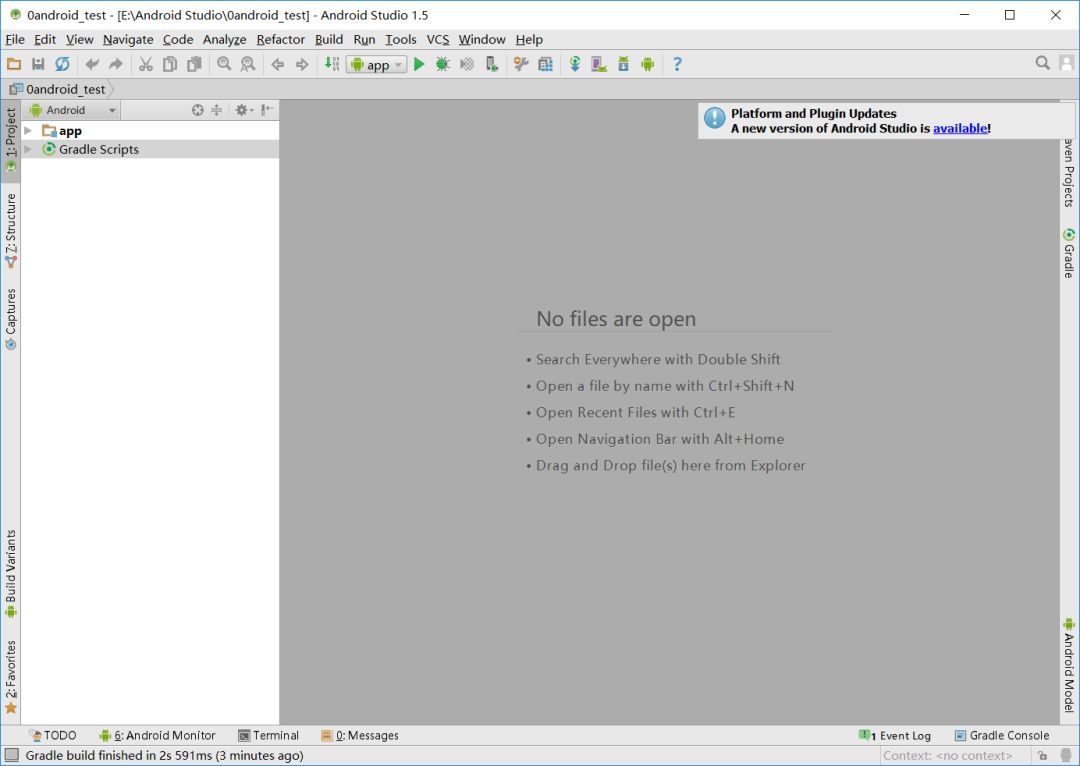Open the 0: Messages tool window

[x=360, y=736]
